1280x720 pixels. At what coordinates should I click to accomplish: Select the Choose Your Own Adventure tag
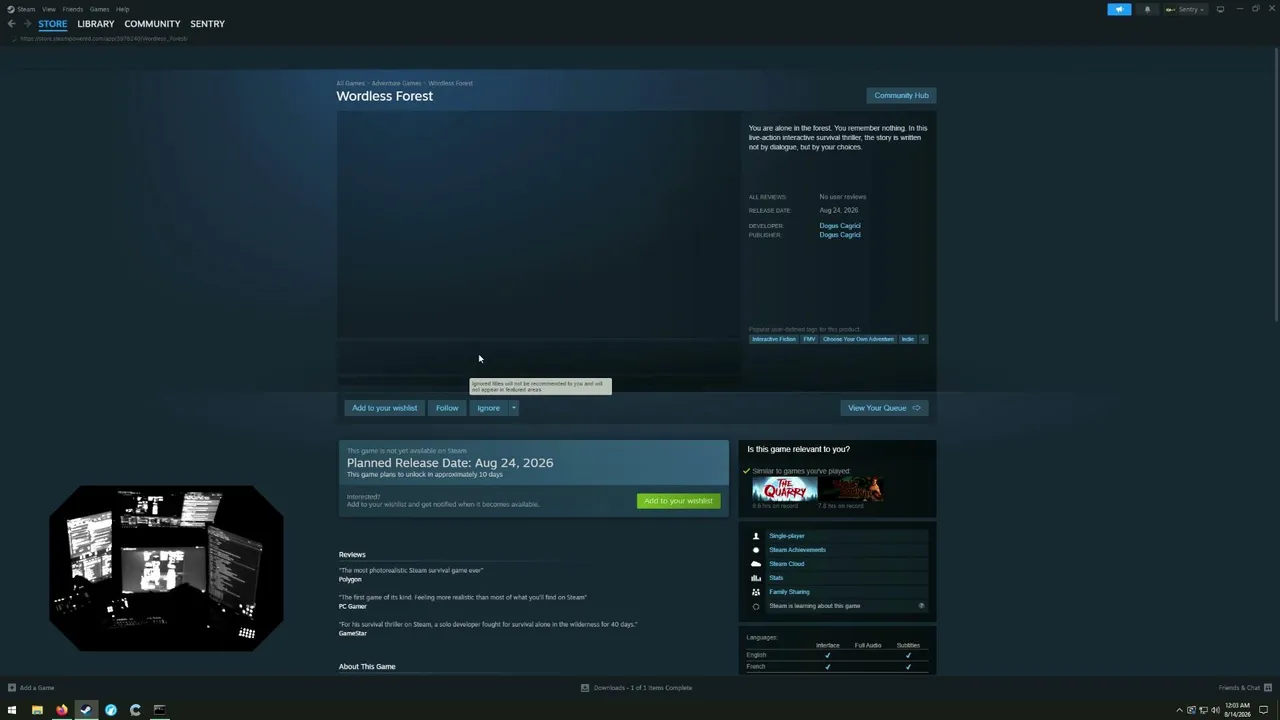coord(858,339)
